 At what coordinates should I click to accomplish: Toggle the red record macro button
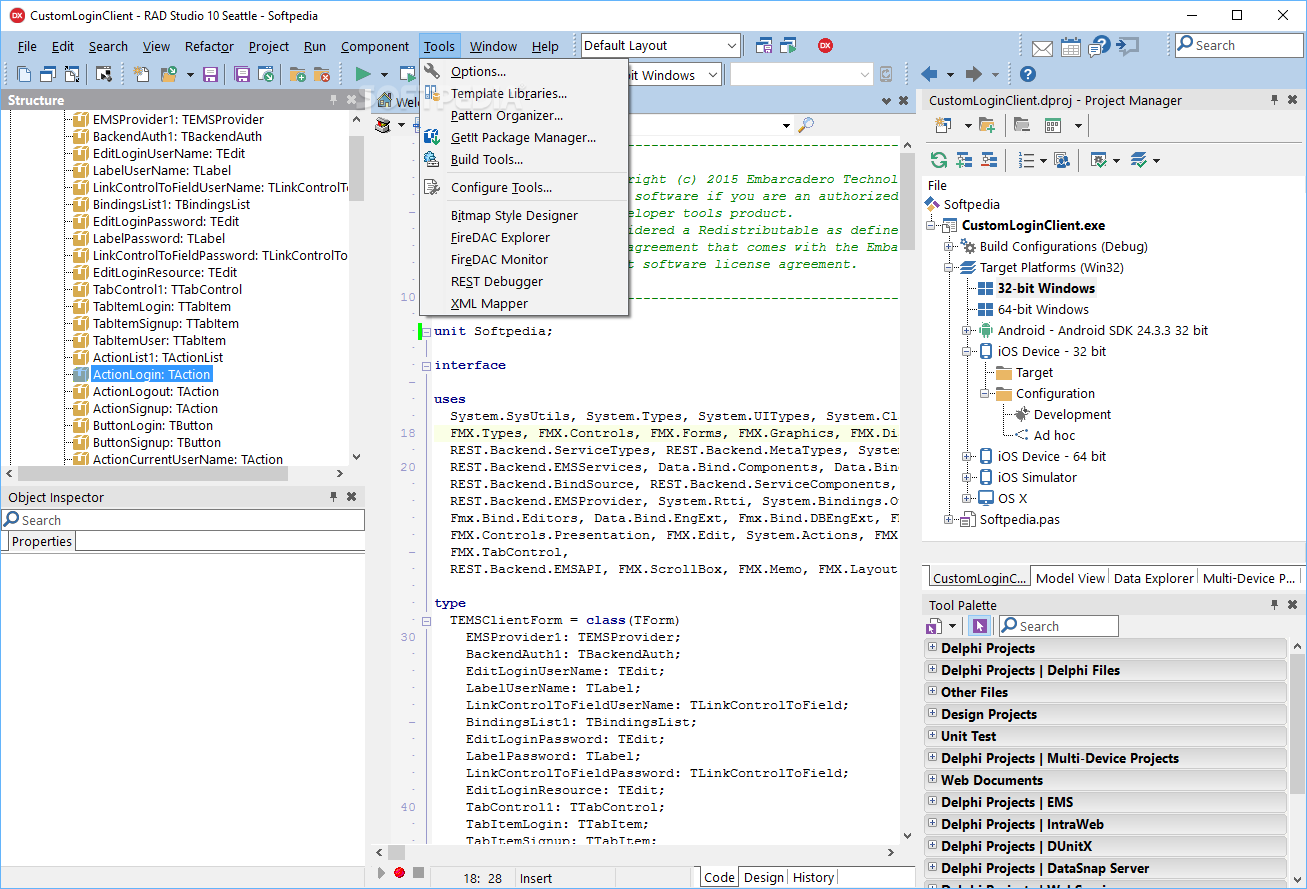point(399,873)
